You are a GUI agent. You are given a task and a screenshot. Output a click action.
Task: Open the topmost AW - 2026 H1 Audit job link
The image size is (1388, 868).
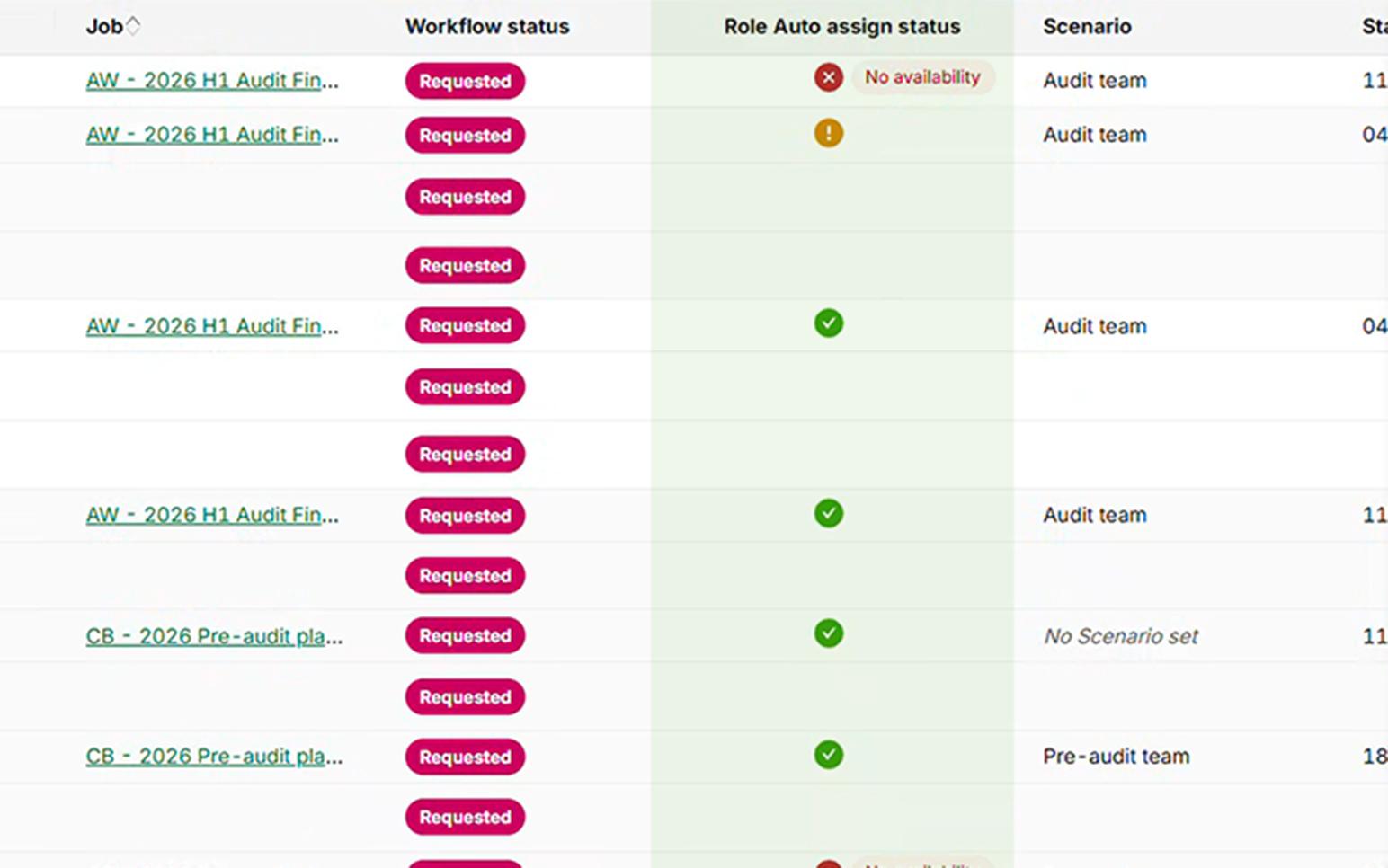pyautogui.click(x=212, y=81)
